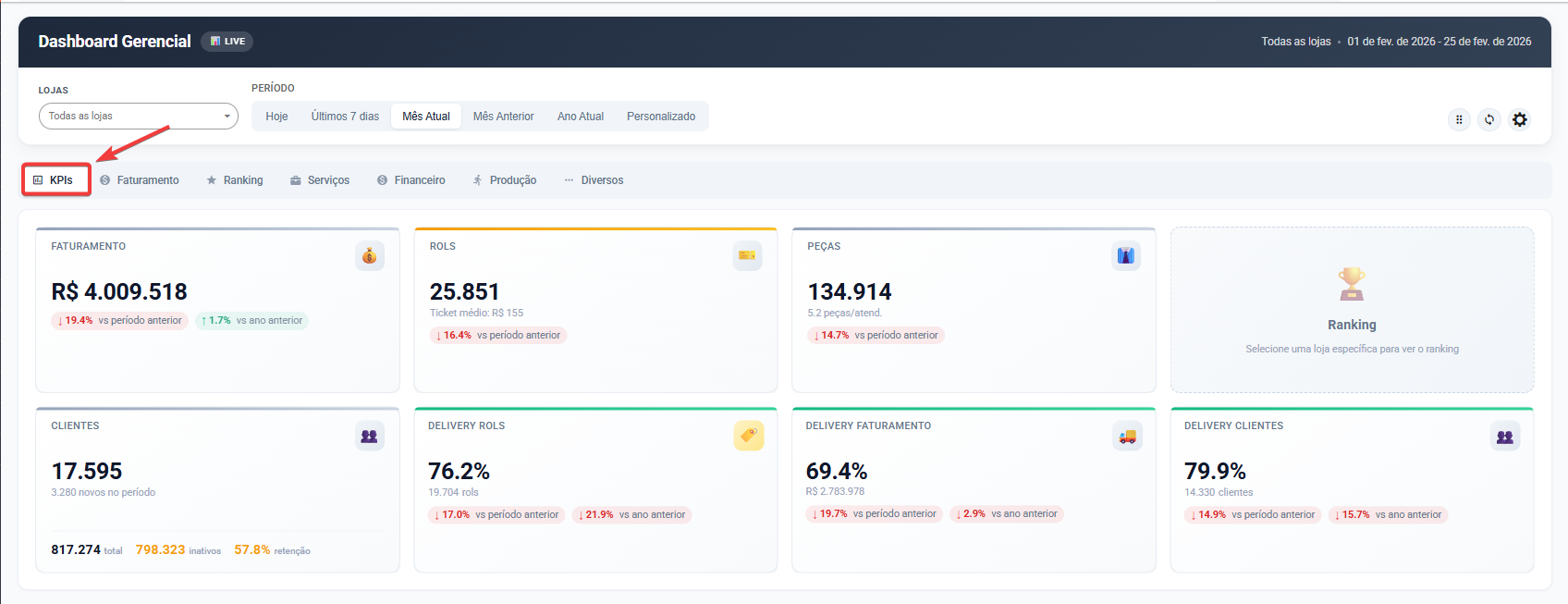This screenshot has height=604, width=1568.
Task: Open the settings gear icon
Action: (x=1519, y=119)
